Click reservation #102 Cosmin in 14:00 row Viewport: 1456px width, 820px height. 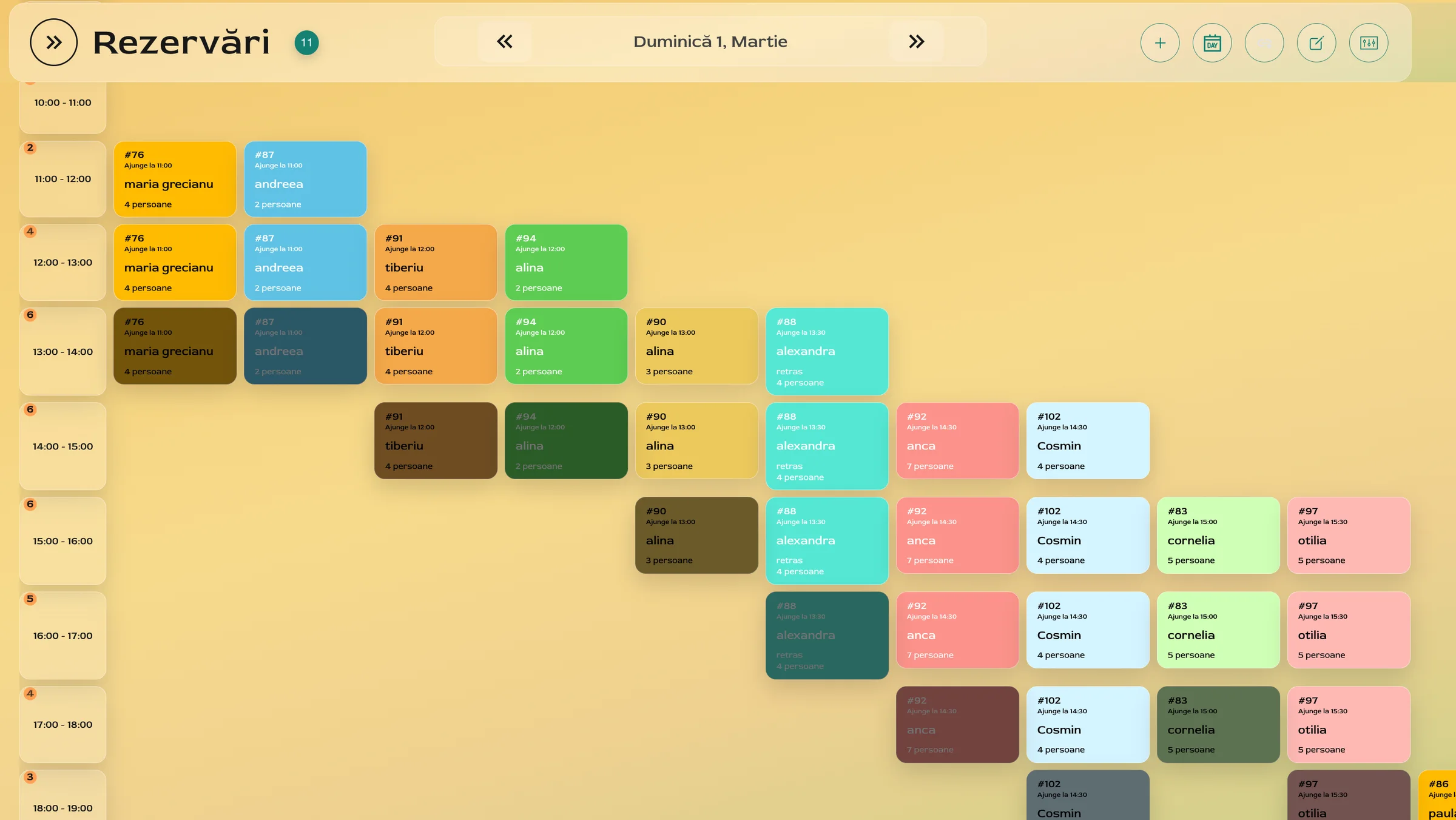click(x=1088, y=441)
